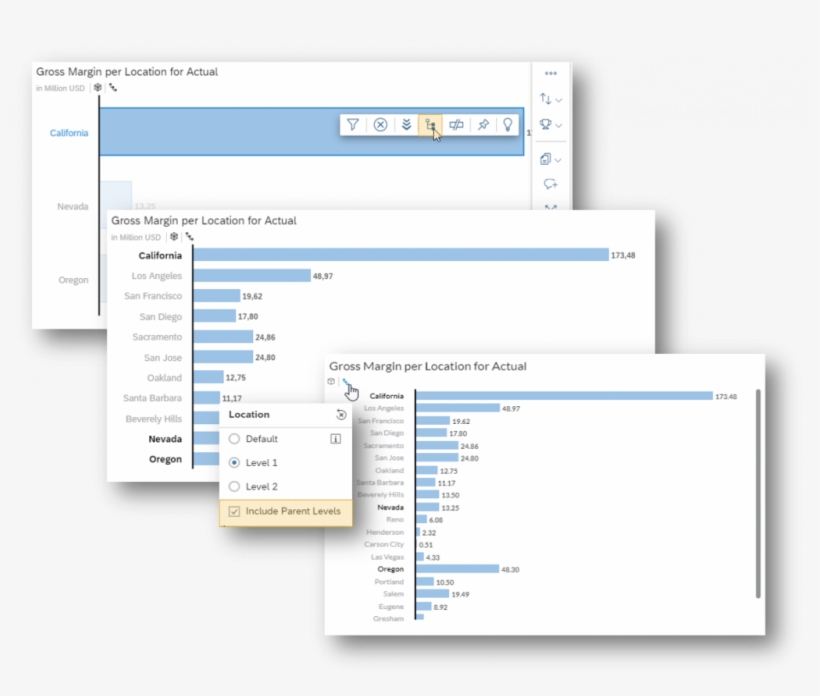The image size is (820, 696).
Task: Select the highlighted hierarchy drill icon
Action: click(431, 125)
